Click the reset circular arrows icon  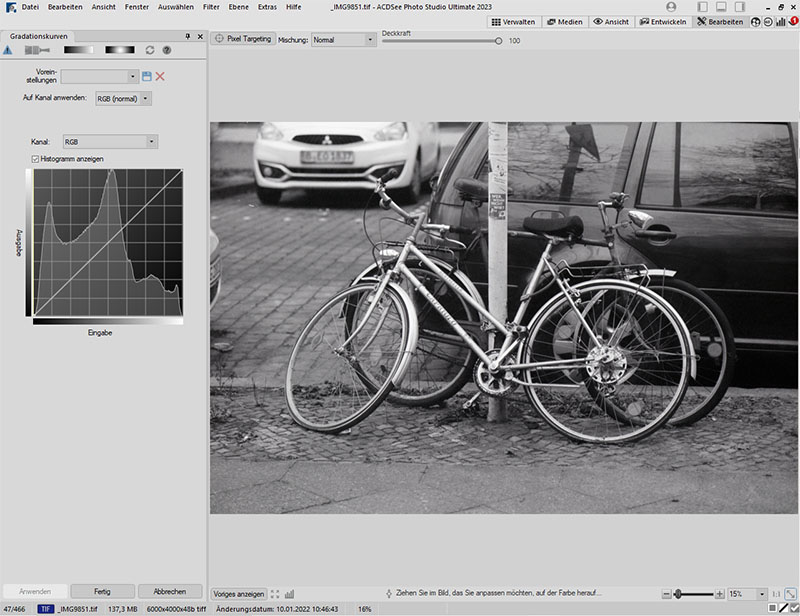(150, 50)
